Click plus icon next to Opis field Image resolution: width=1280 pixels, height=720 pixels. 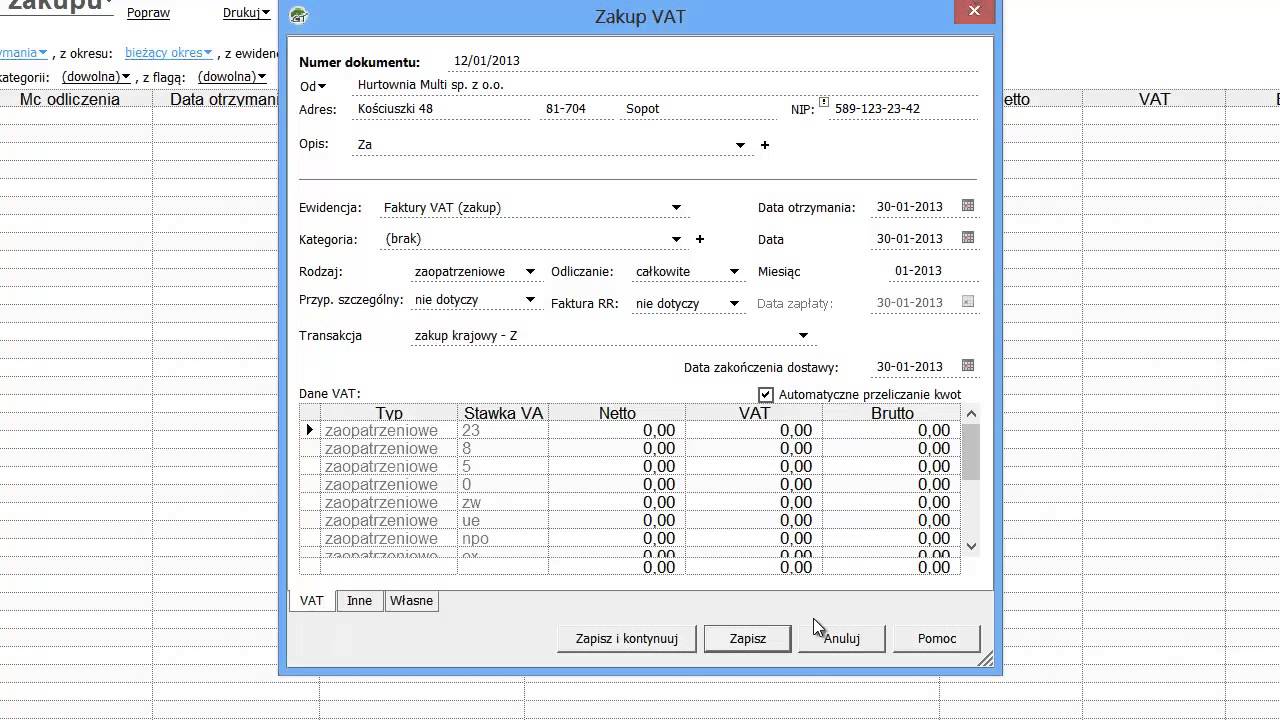pyautogui.click(x=765, y=145)
